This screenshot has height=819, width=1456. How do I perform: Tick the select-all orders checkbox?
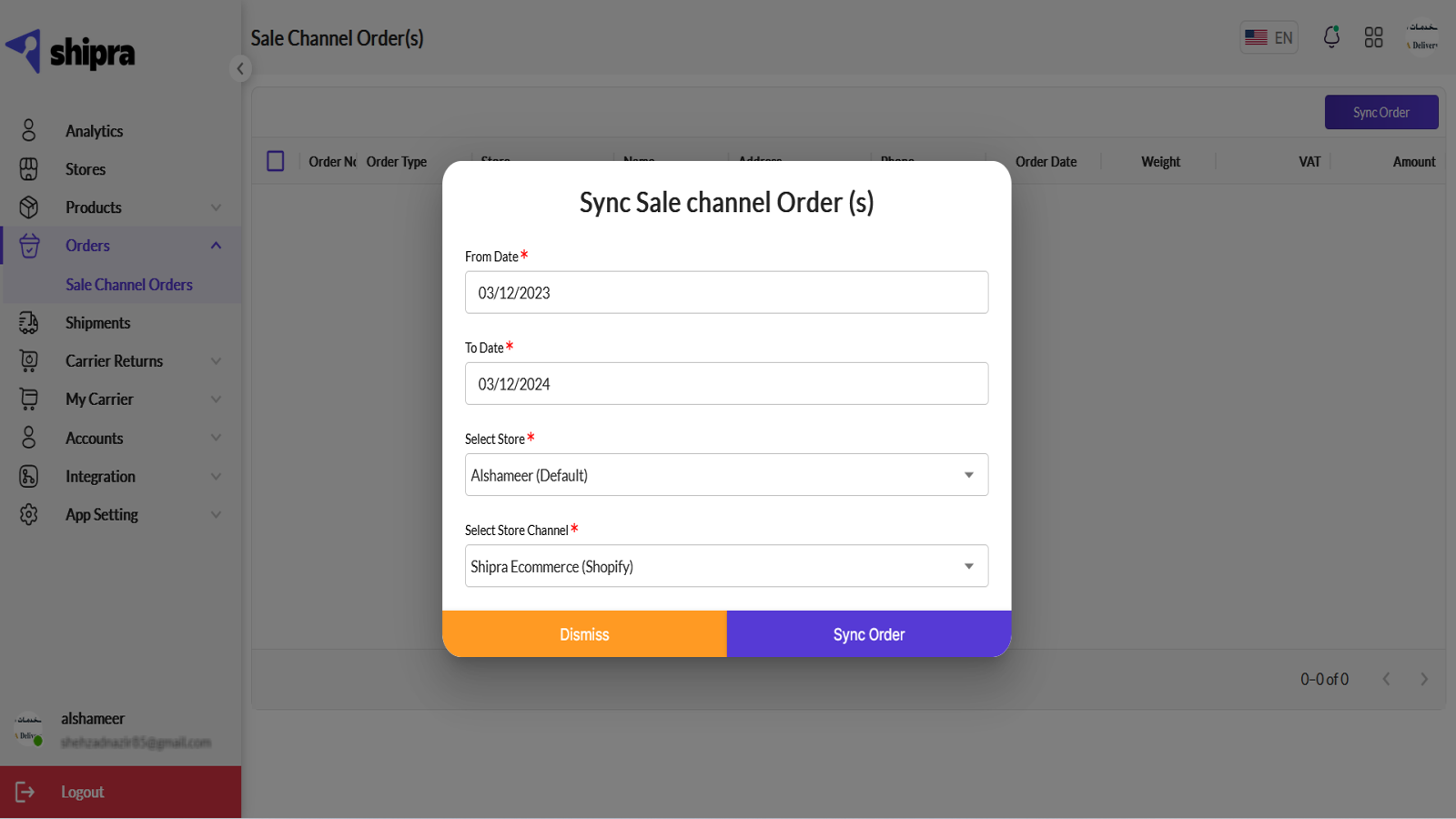tap(276, 161)
